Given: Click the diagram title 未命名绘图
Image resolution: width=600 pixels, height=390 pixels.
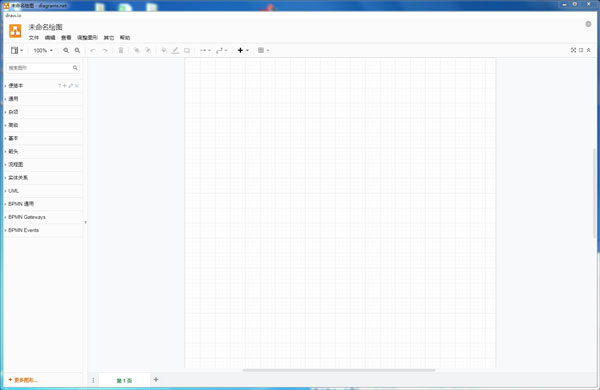Looking at the screenshot, I should [x=45, y=27].
